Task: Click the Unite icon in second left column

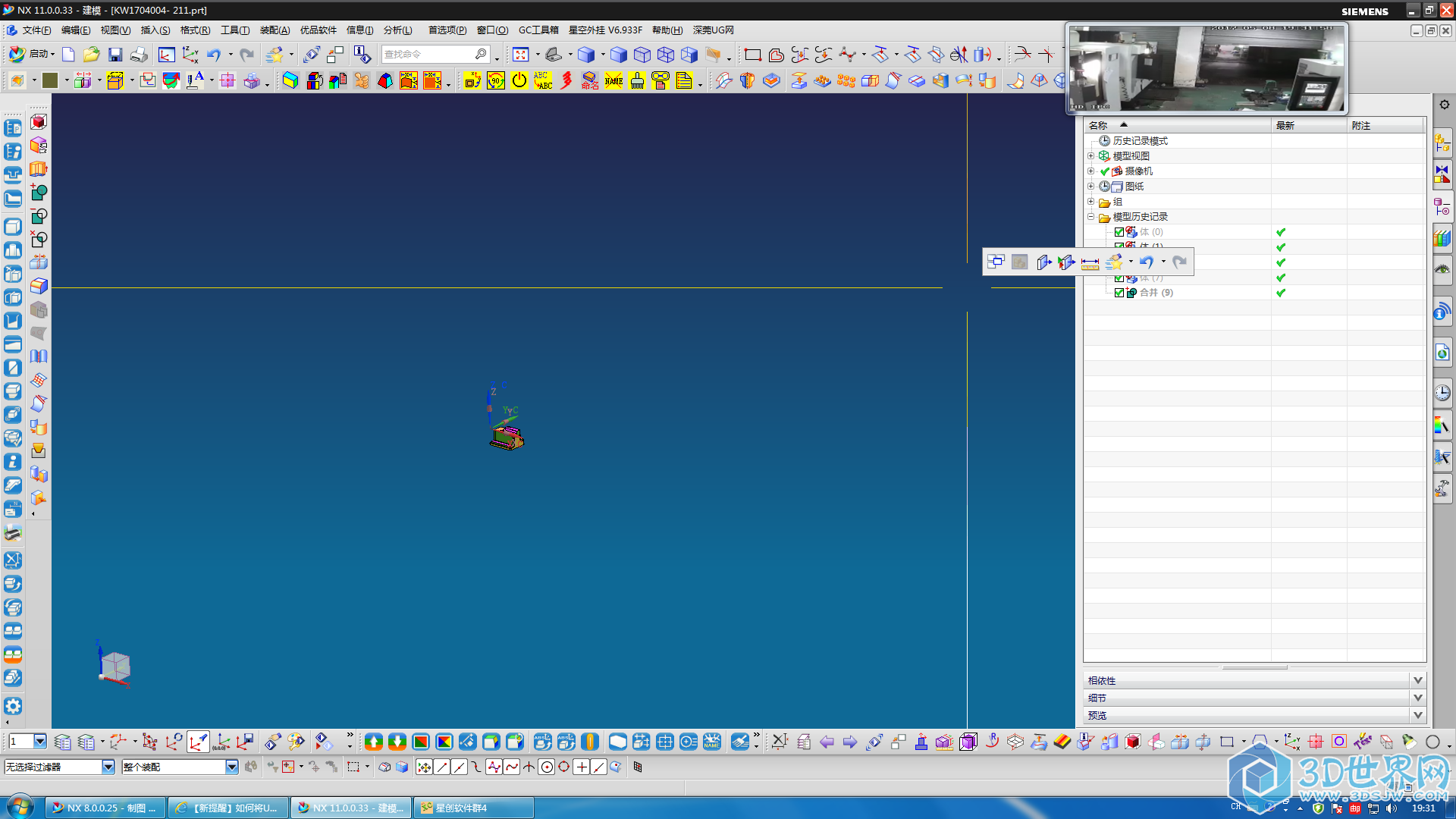Action: (39, 193)
